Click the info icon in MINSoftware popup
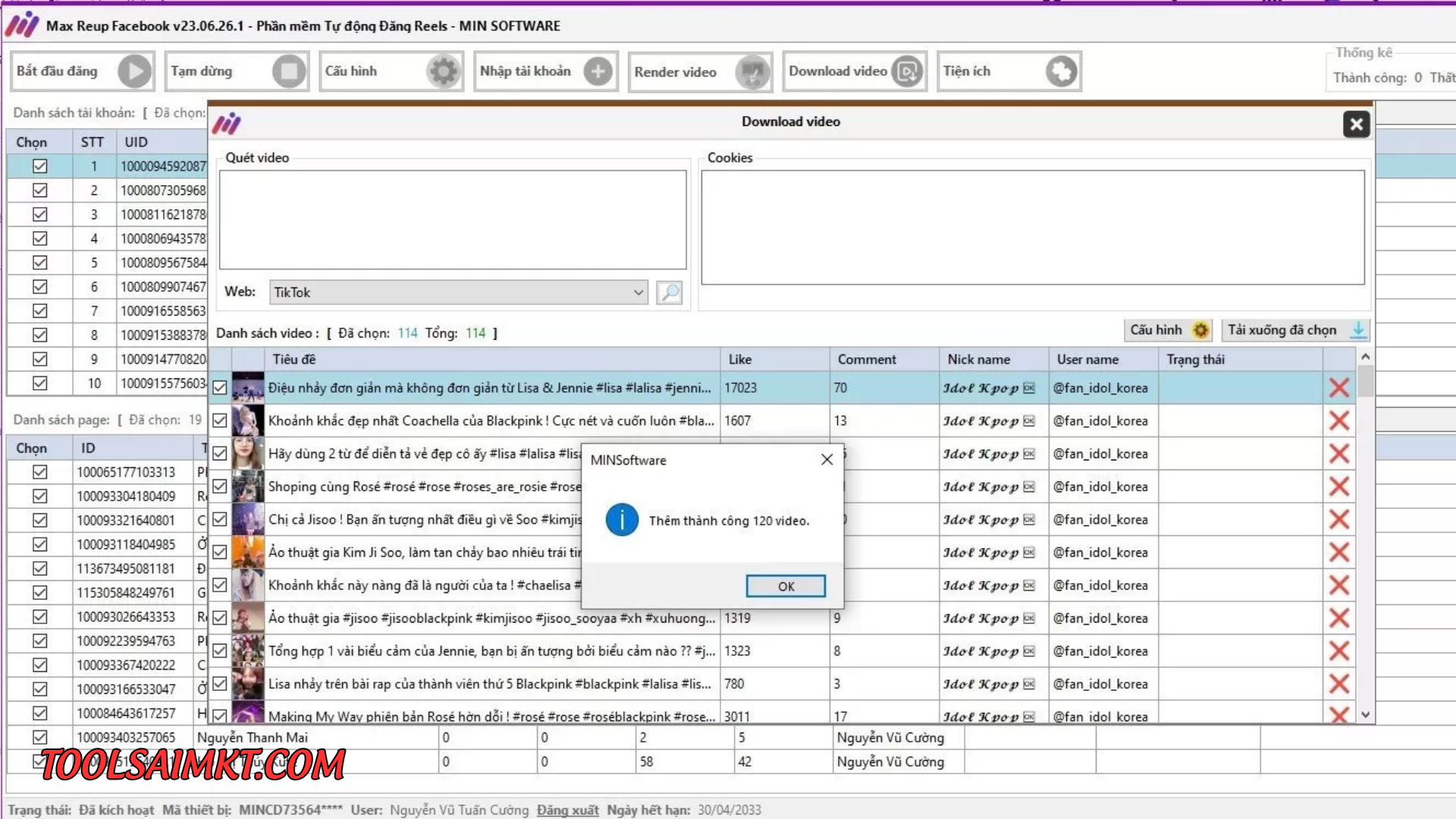 (622, 520)
